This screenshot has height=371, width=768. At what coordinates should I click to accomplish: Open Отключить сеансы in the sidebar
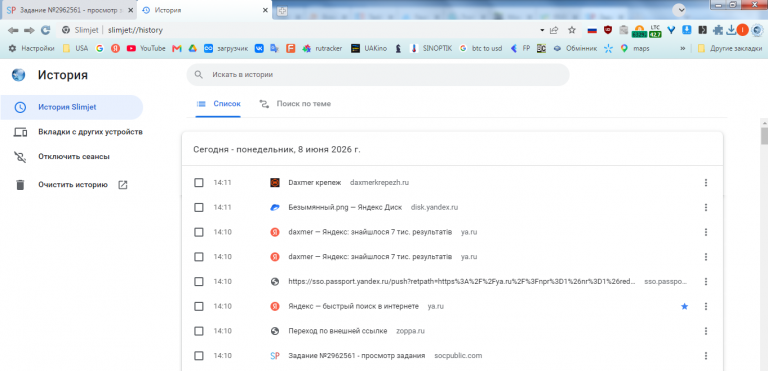point(62,157)
